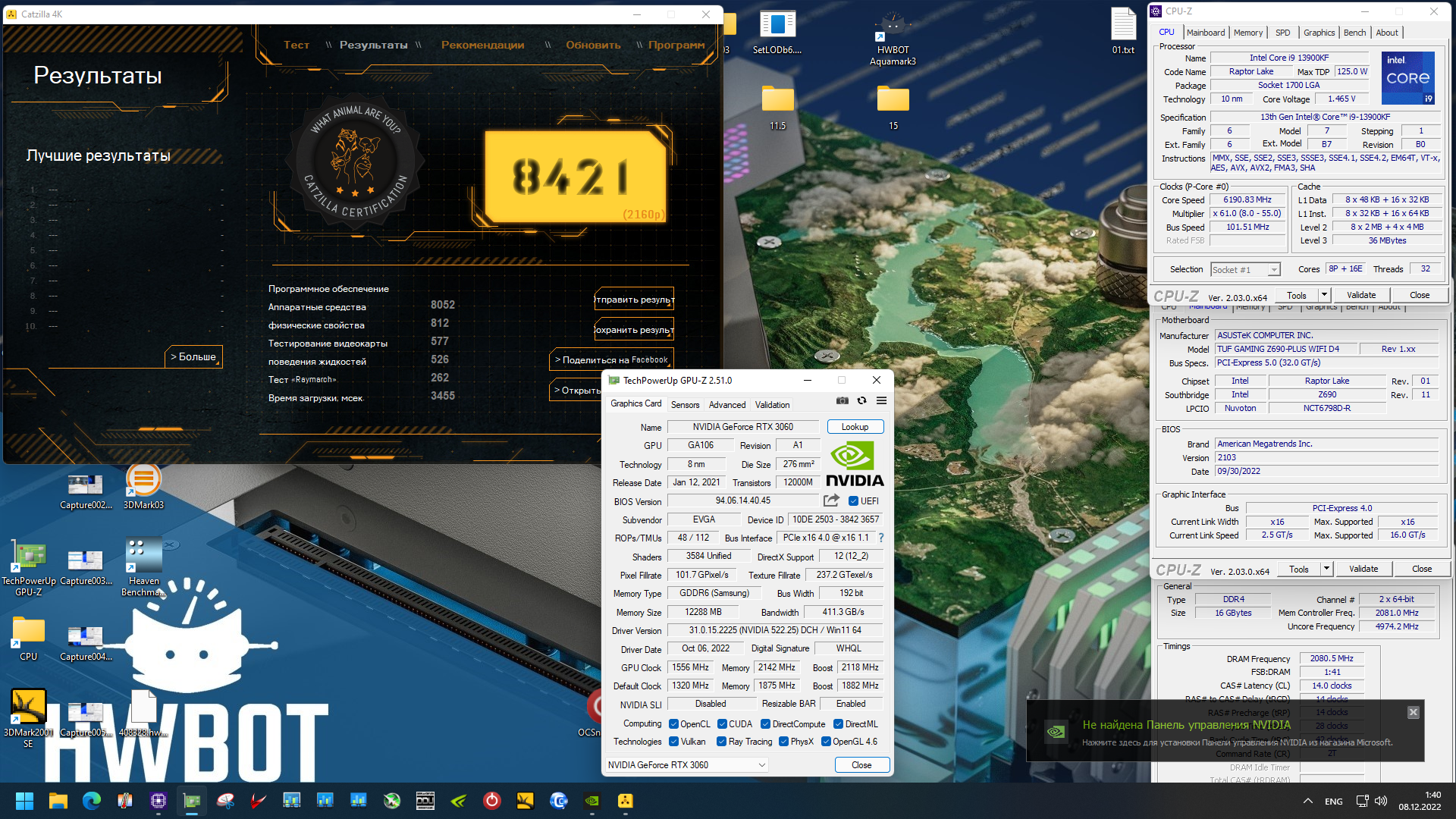Viewport: 1456px width, 819px height.
Task: Toggle the OpenCL checkbox
Action: point(673,724)
